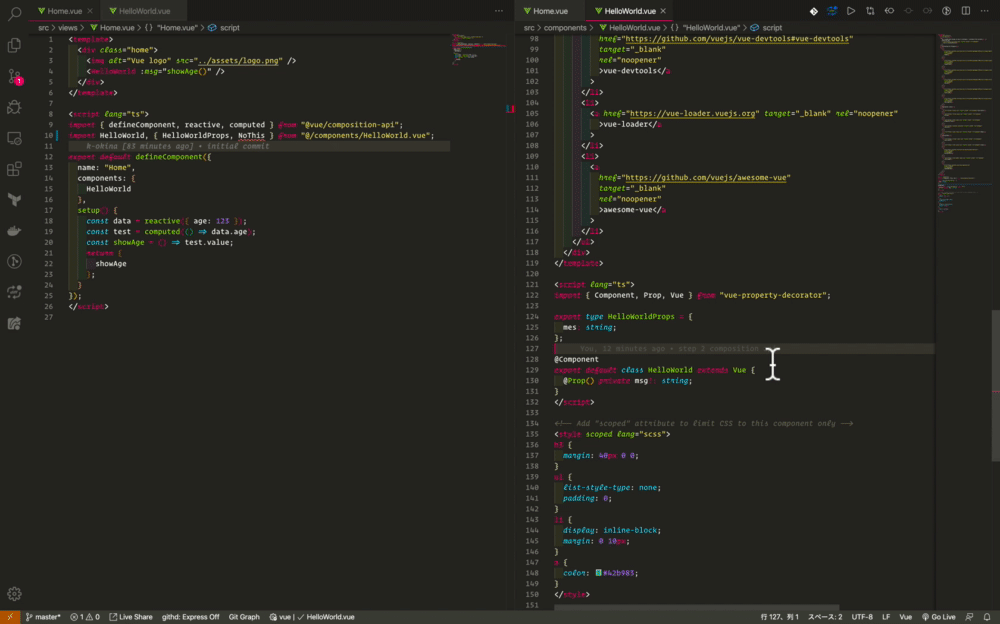
Task: Open Source Control view with badge
Action: click(14, 76)
